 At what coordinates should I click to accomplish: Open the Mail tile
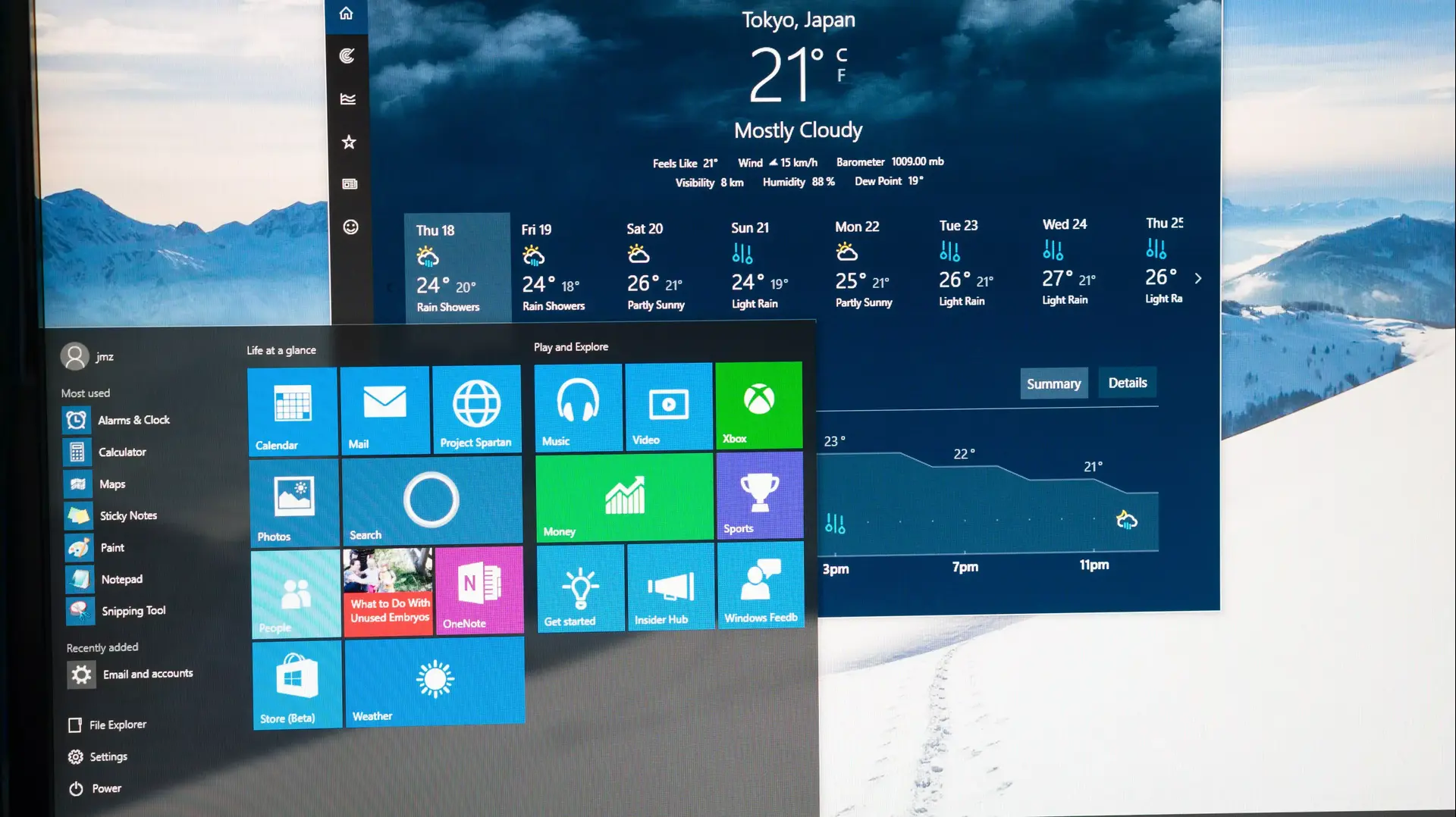pos(385,410)
